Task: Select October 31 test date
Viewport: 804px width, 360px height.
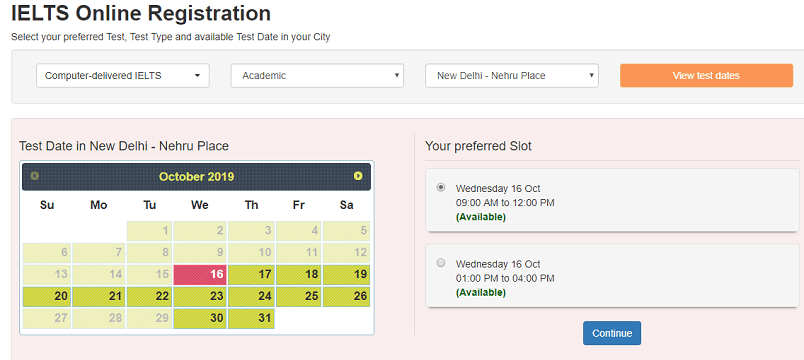Action: click(x=251, y=318)
